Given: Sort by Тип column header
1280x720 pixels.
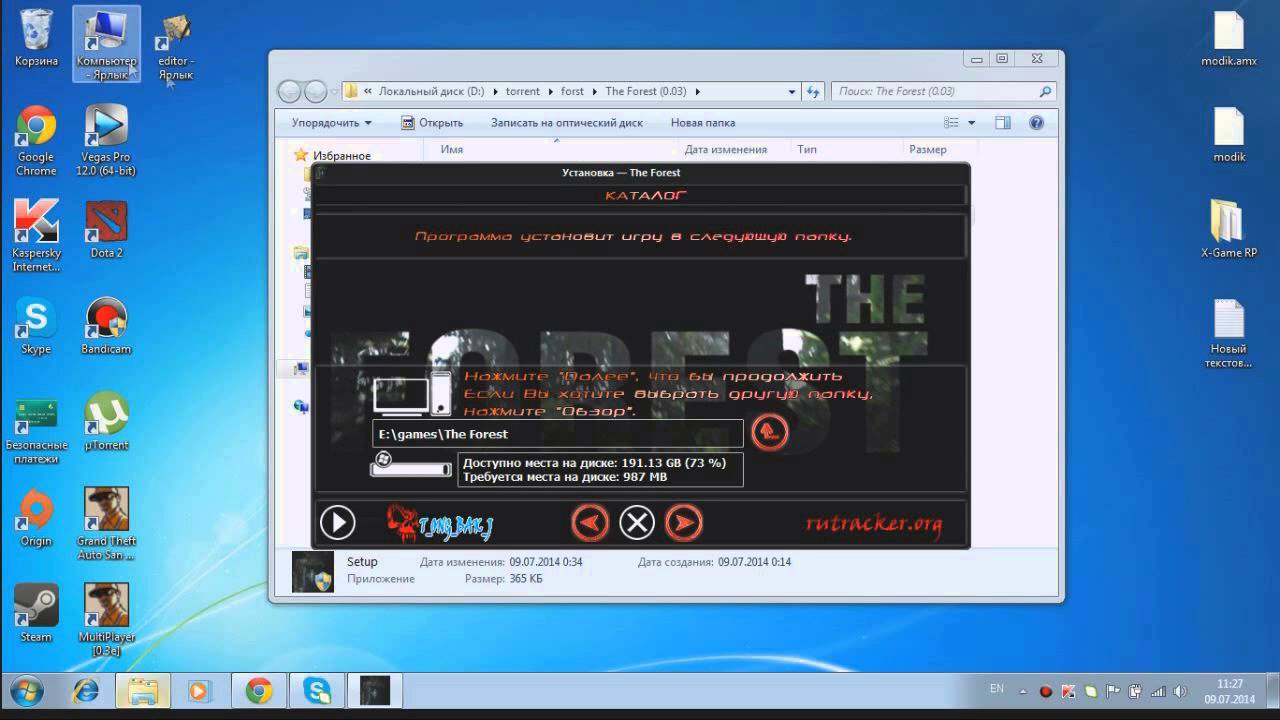Looking at the screenshot, I should point(807,150).
